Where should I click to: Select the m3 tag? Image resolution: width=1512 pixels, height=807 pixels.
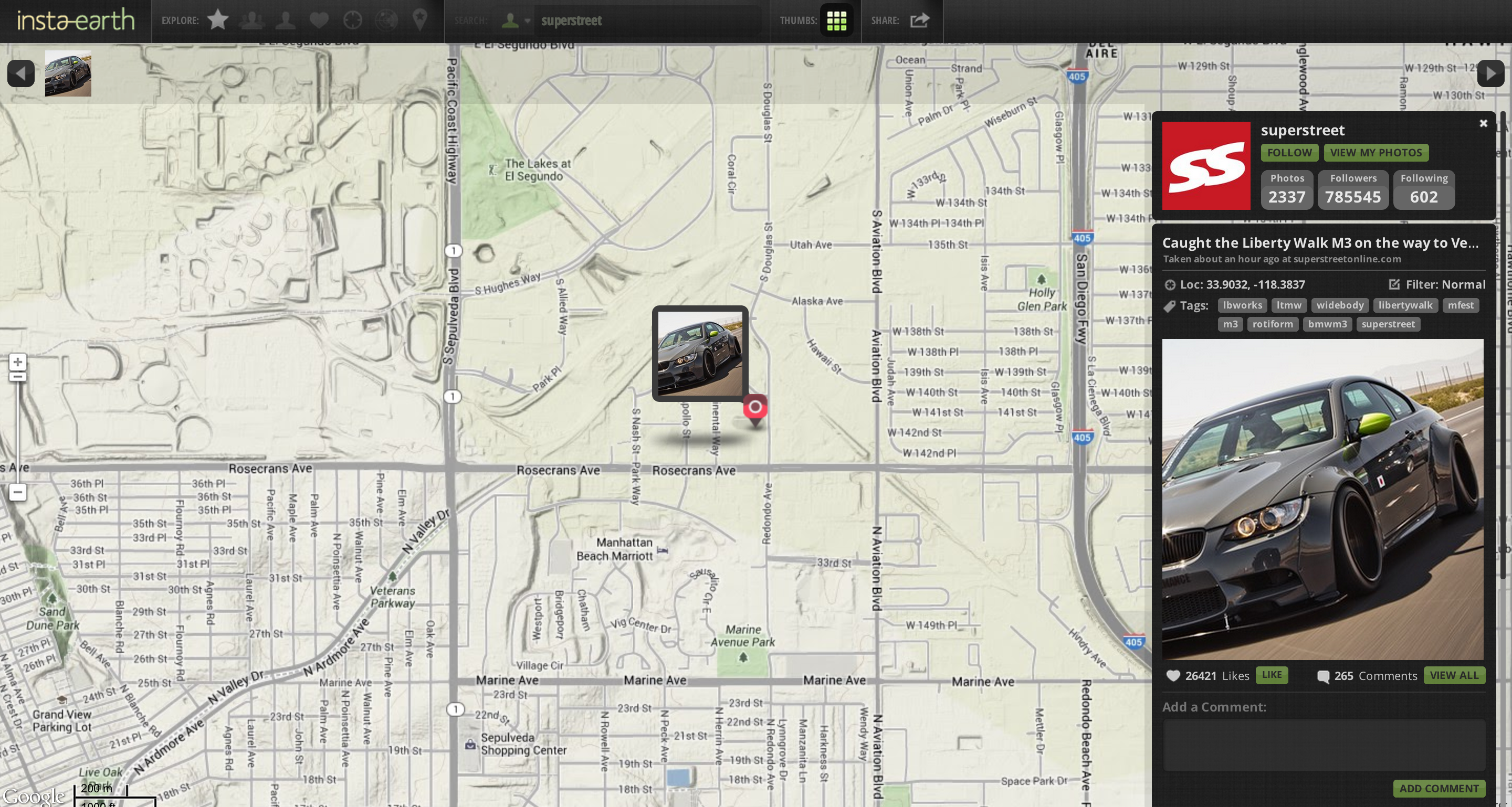pos(1230,324)
